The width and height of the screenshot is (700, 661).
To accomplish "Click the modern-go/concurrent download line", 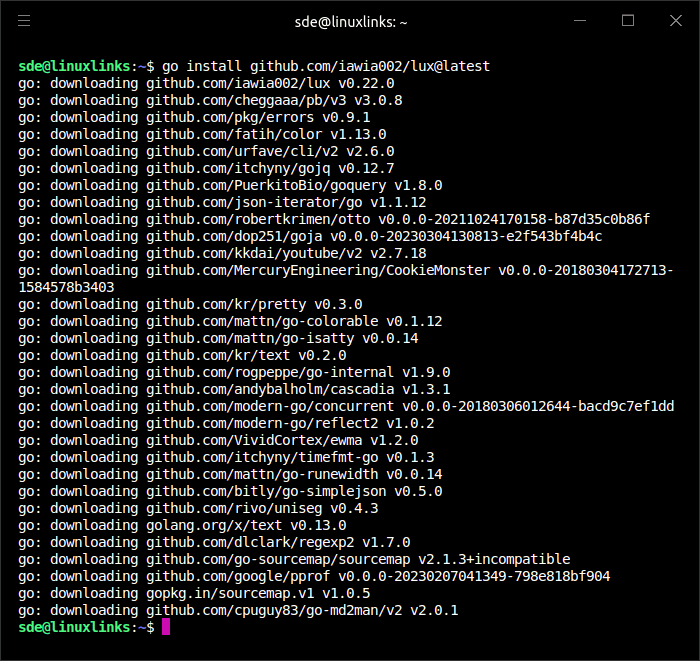I will pos(346,406).
